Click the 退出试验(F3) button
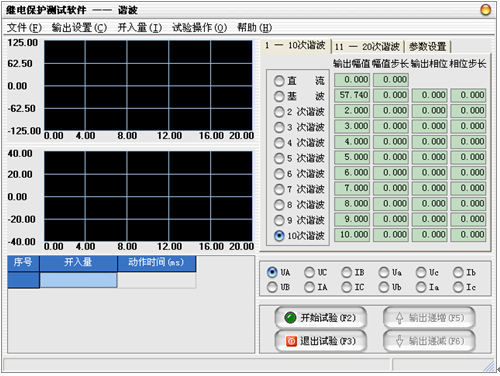 point(321,341)
